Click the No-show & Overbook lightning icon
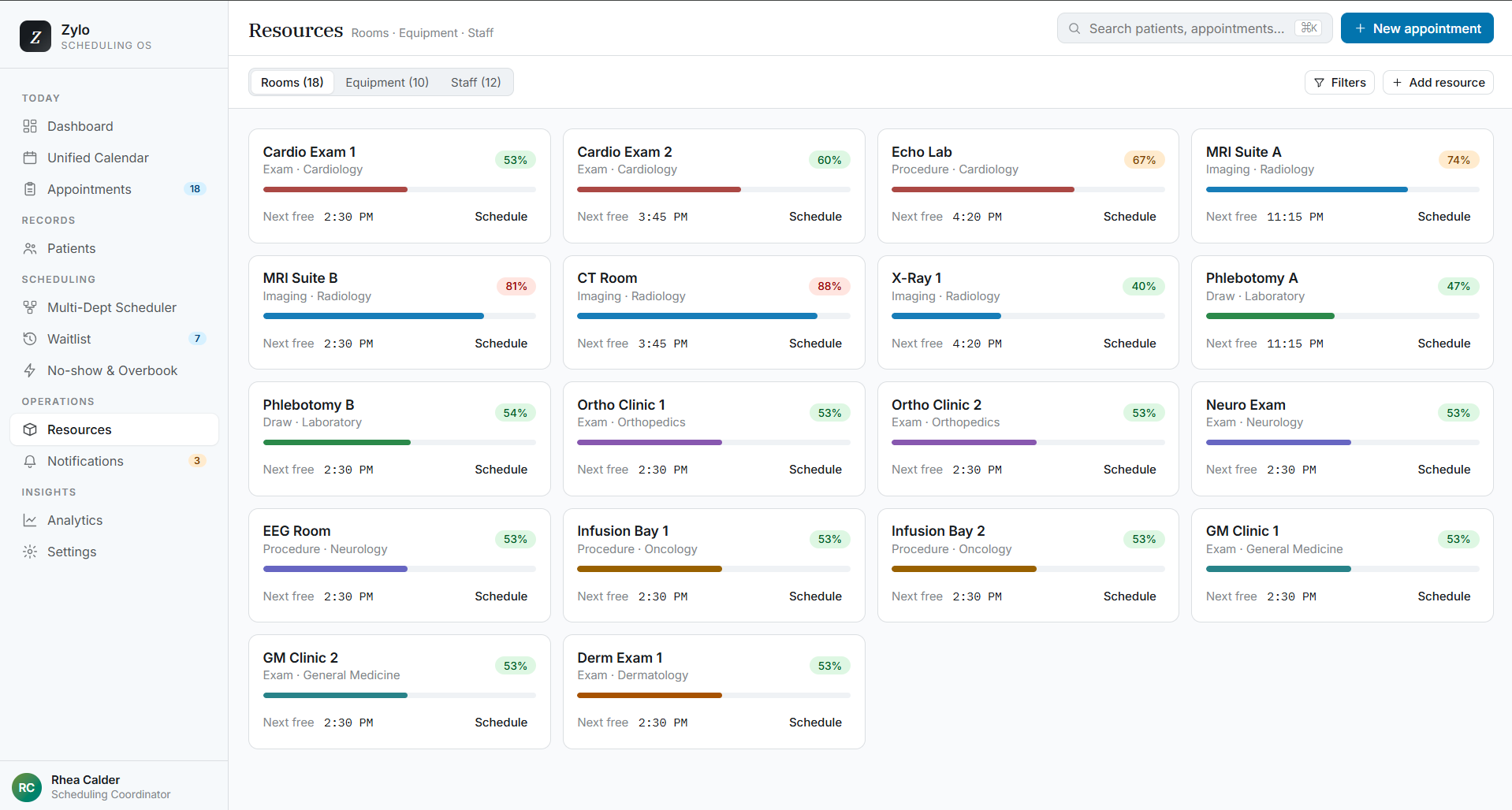 pos(30,370)
